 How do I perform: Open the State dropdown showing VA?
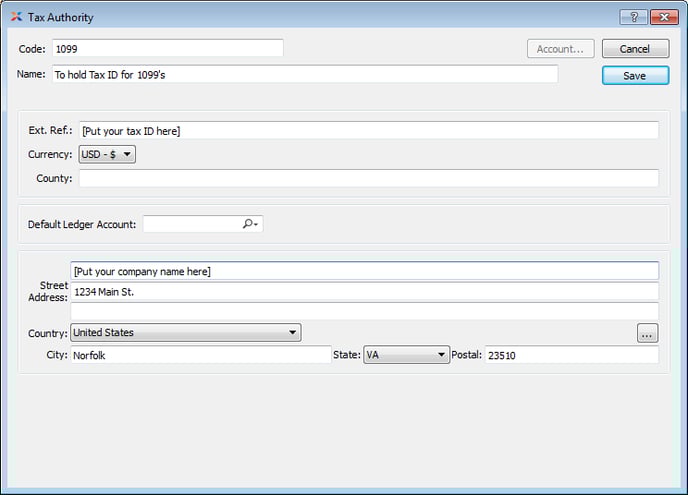(x=406, y=355)
